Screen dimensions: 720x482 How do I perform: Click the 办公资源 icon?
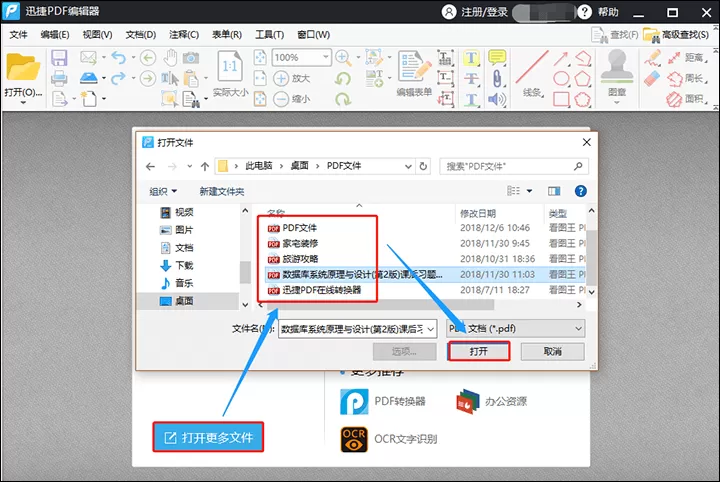click(467, 402)
